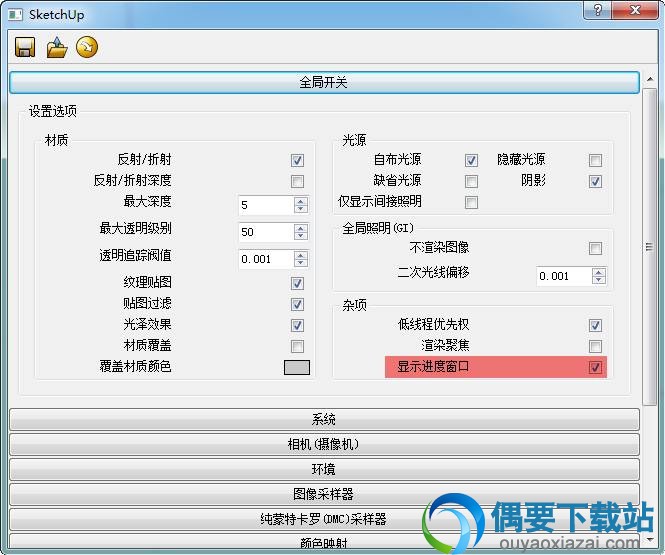665x555 pixels.
Task: Toggle the 阴影 checkbox
Action: [595, 181]
